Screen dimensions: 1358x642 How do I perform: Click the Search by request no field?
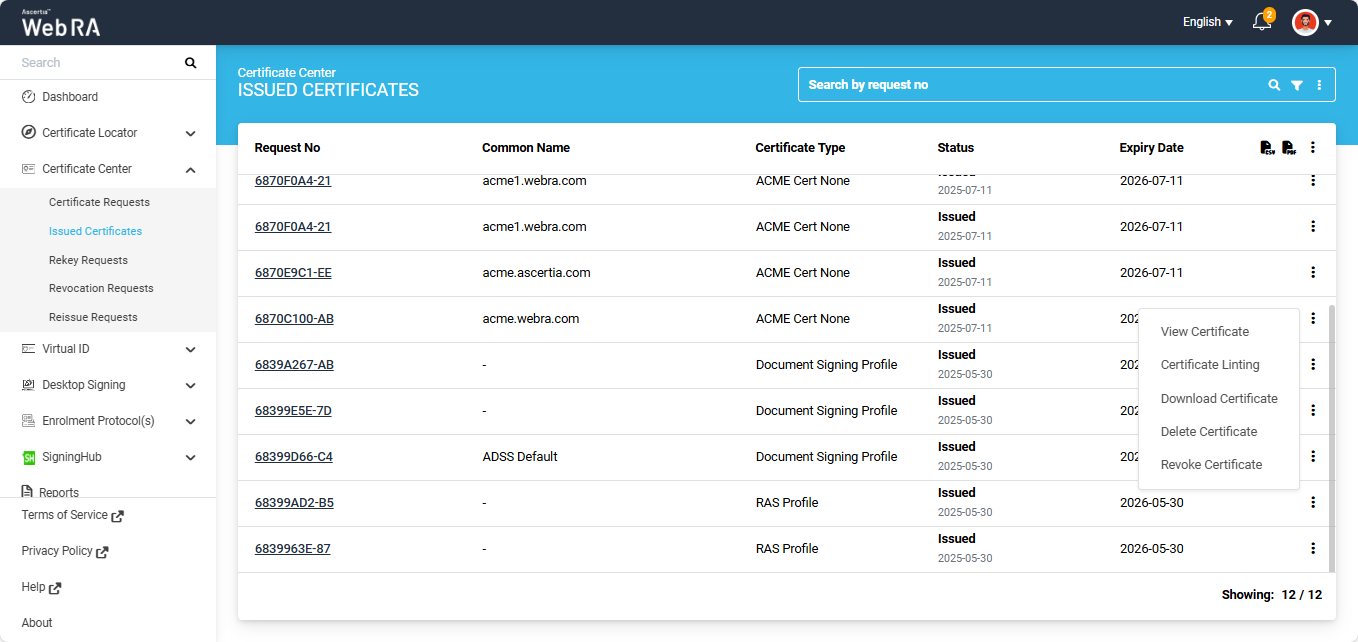coord(1030,85)
